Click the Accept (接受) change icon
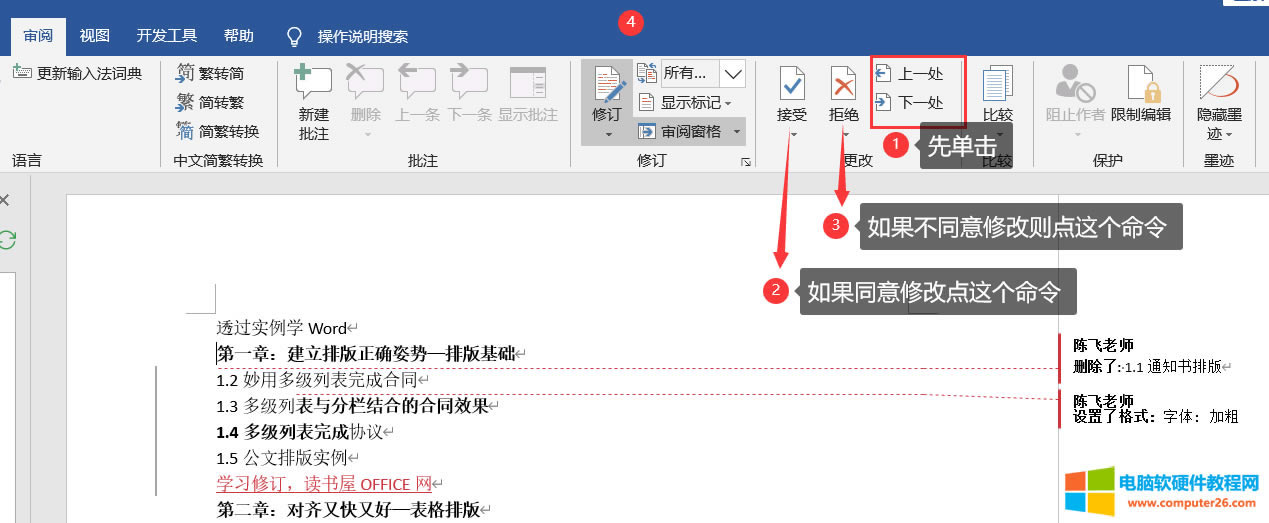This screenshot has height=523, width=1269. tap(791, 84)
